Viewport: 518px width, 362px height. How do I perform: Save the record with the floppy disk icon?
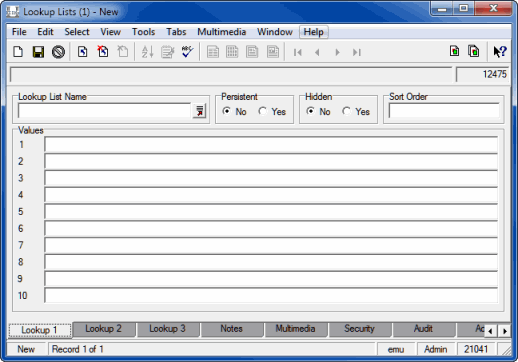38,52
